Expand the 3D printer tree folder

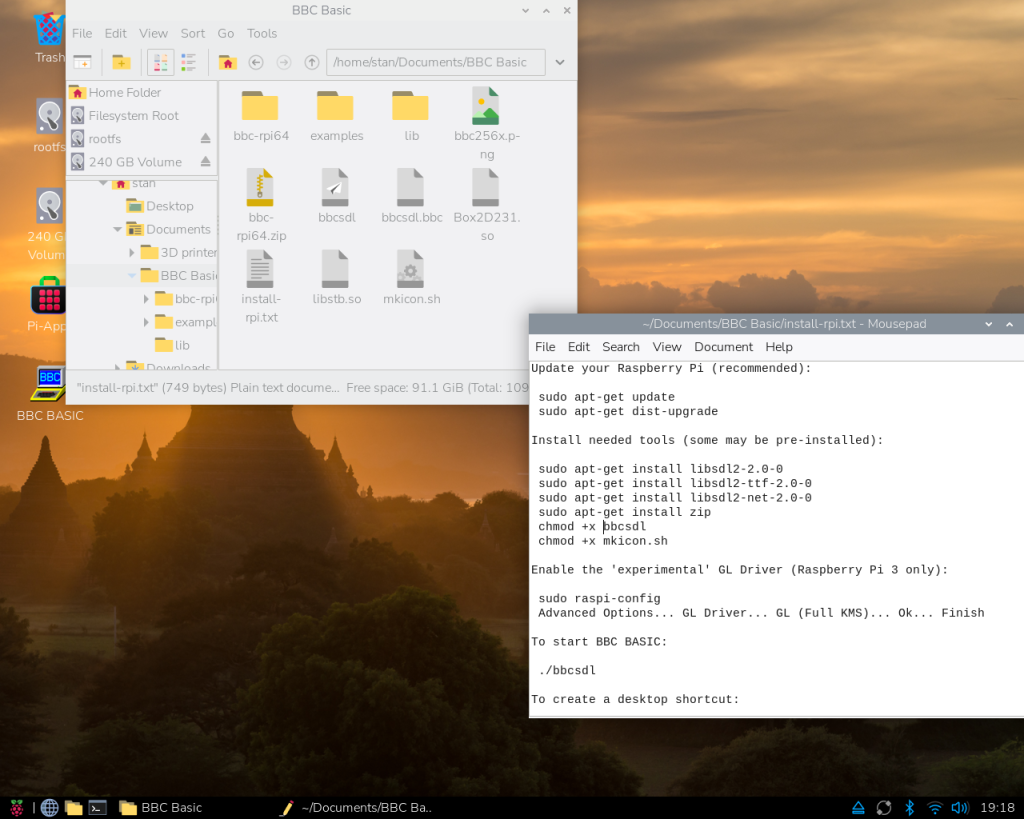tap(132, 253)
